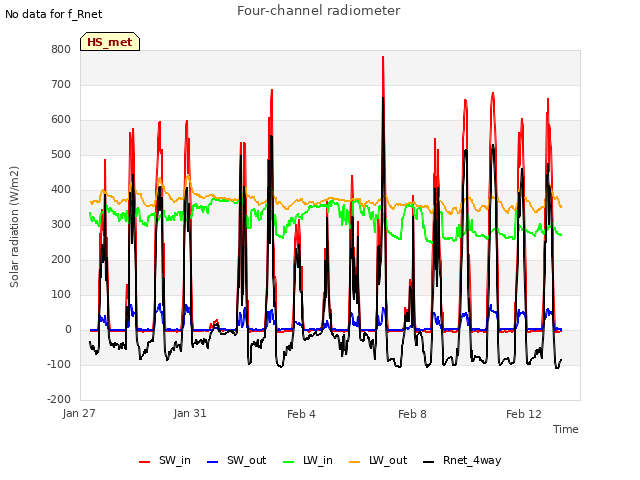Click the red SW_in legend swatch

click(x=144, y=462)
